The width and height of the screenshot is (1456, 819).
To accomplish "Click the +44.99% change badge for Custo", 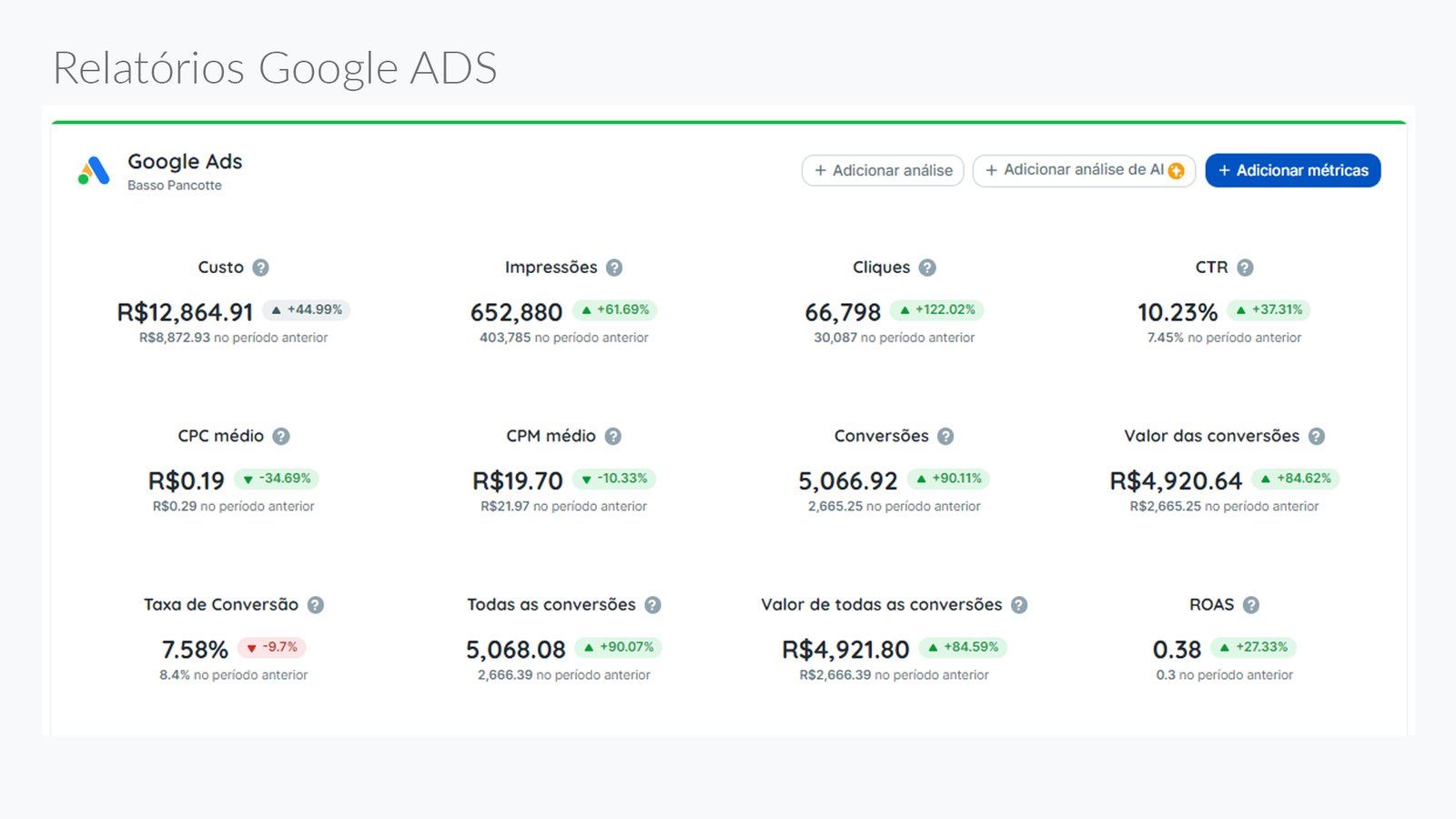I will pyautogui.click(x=307, y=310).
